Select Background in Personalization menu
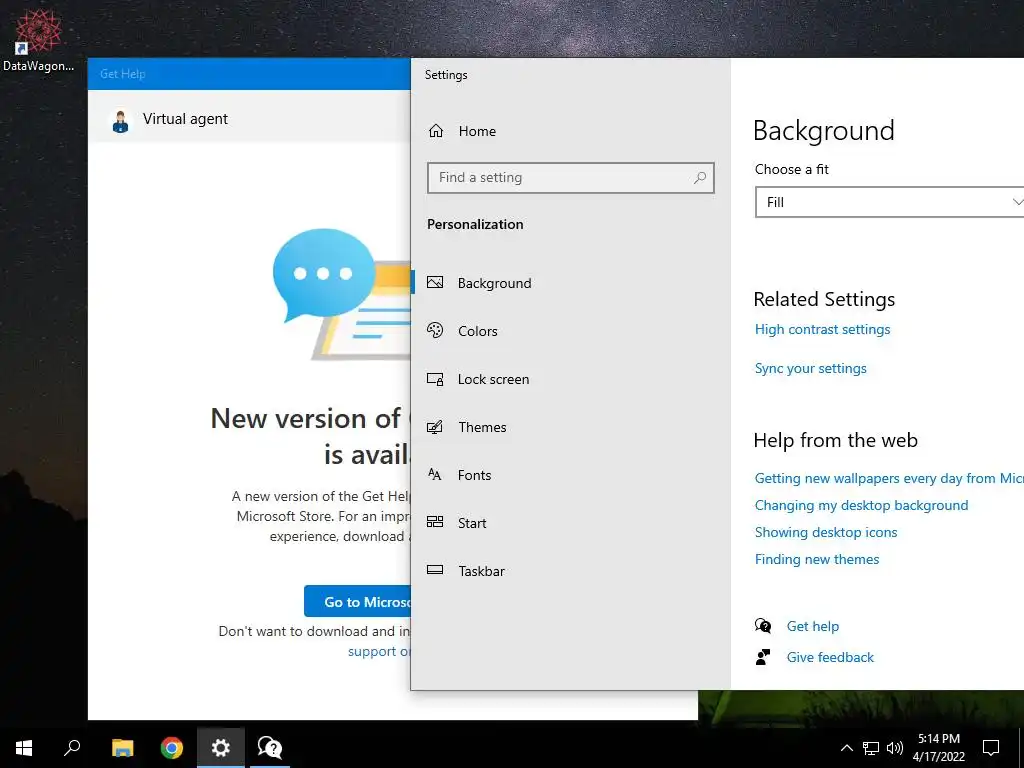This screenshot has height=768, width=1024. [x=494, y=283]
